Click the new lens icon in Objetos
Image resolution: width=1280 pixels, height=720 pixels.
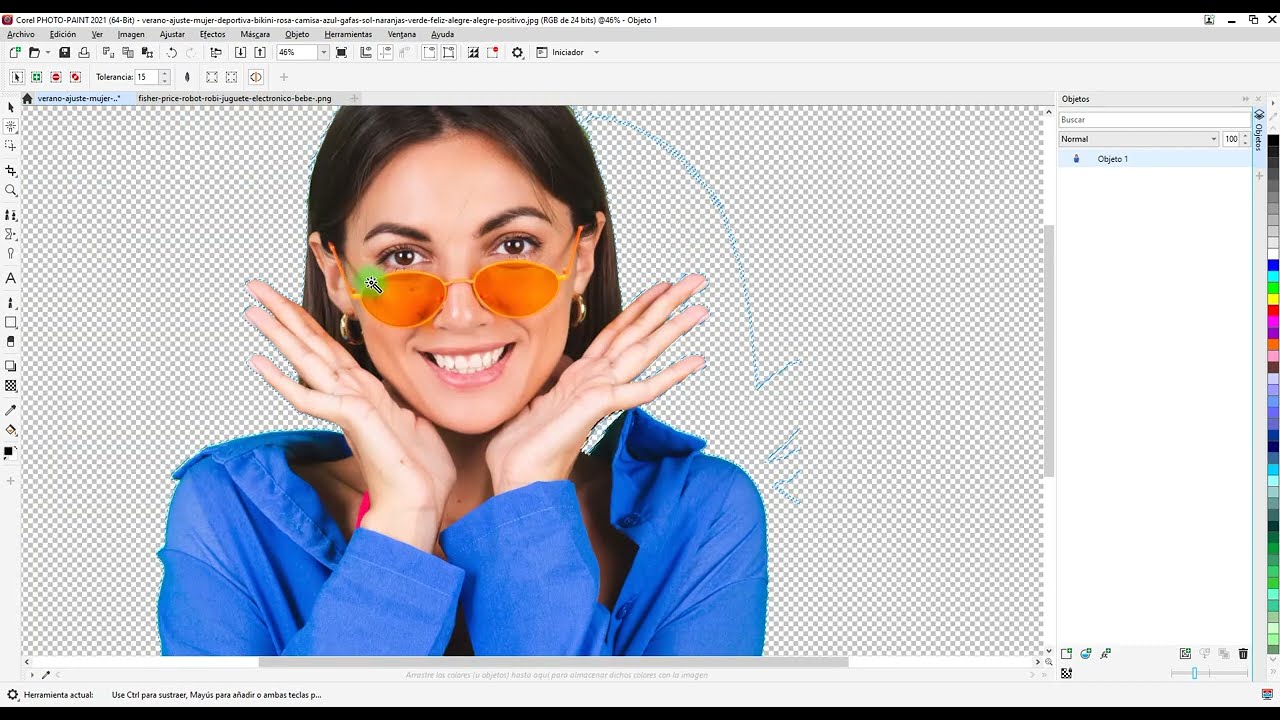point(1085,653)
